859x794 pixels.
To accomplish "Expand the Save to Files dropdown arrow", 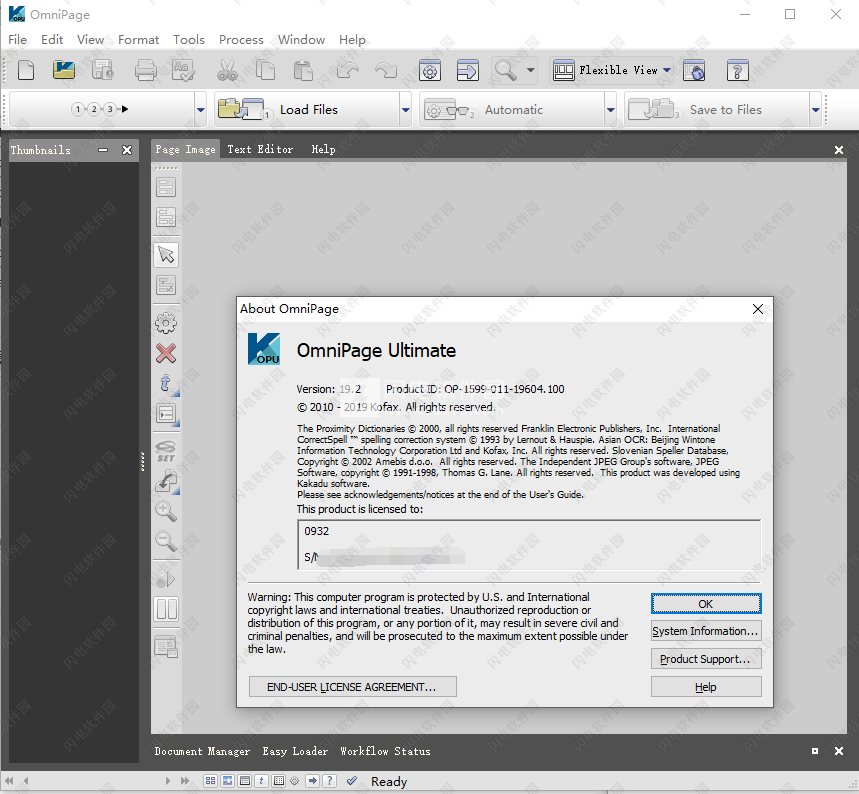I will [x=815, y=110].
